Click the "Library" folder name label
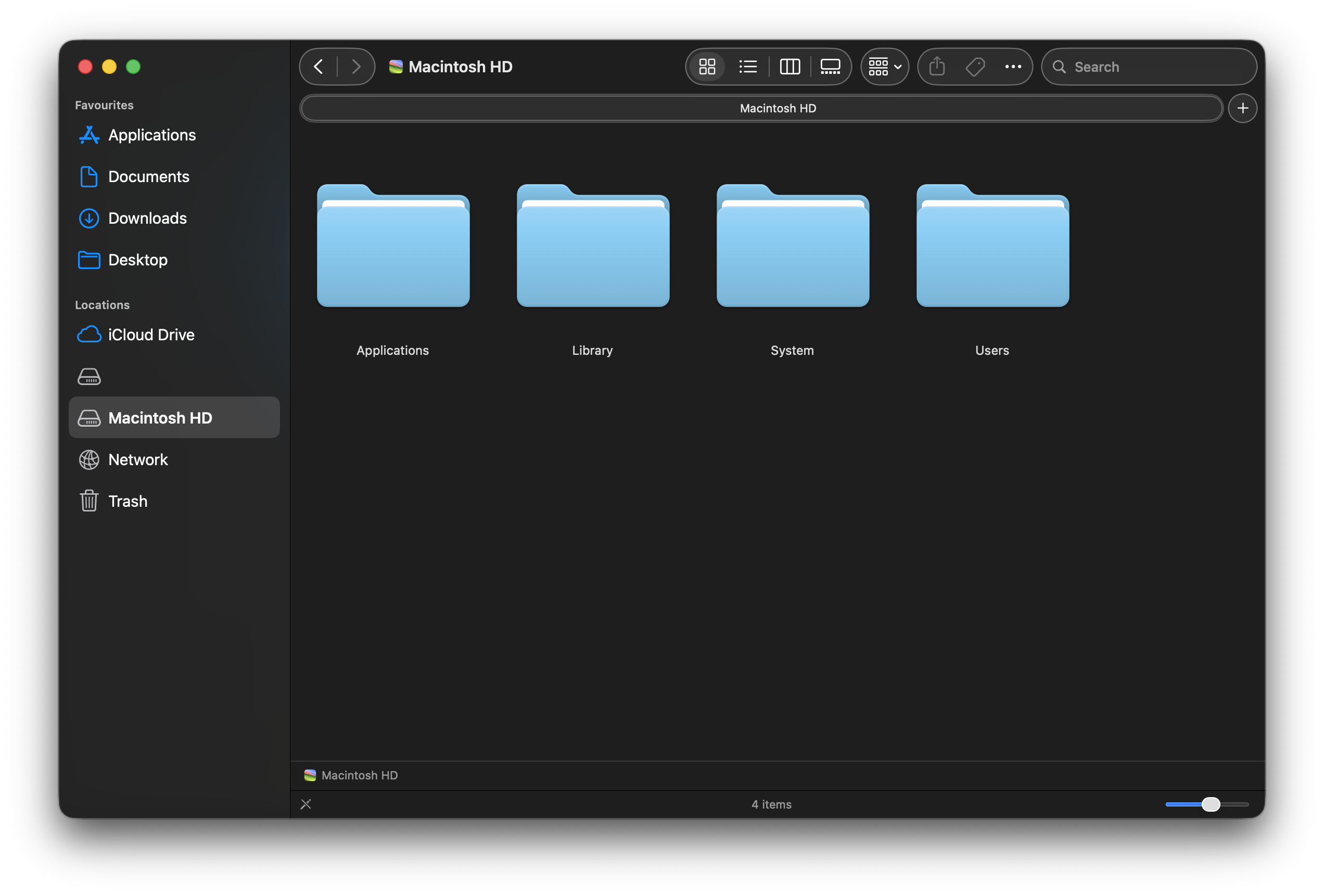This screenshot has width=1324, height=896. click(x=592, y=350)
